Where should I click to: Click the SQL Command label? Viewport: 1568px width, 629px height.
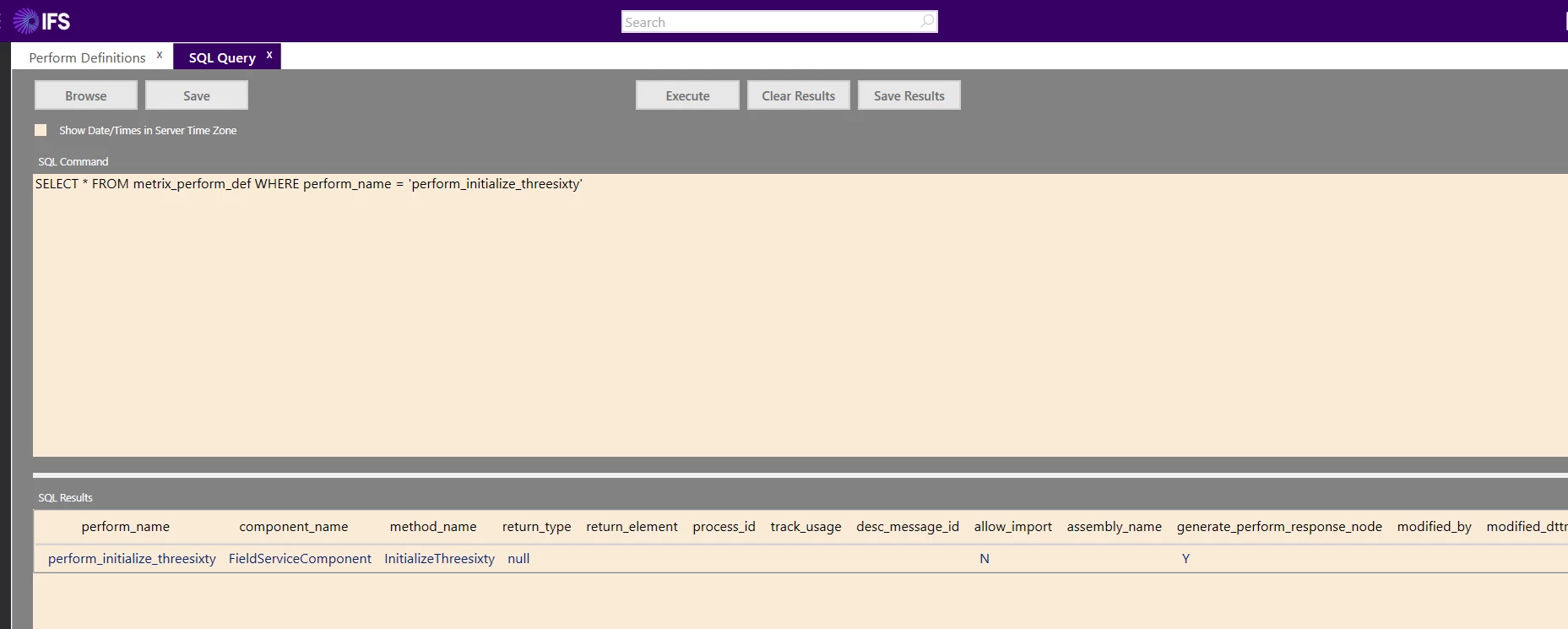(73, 162)
